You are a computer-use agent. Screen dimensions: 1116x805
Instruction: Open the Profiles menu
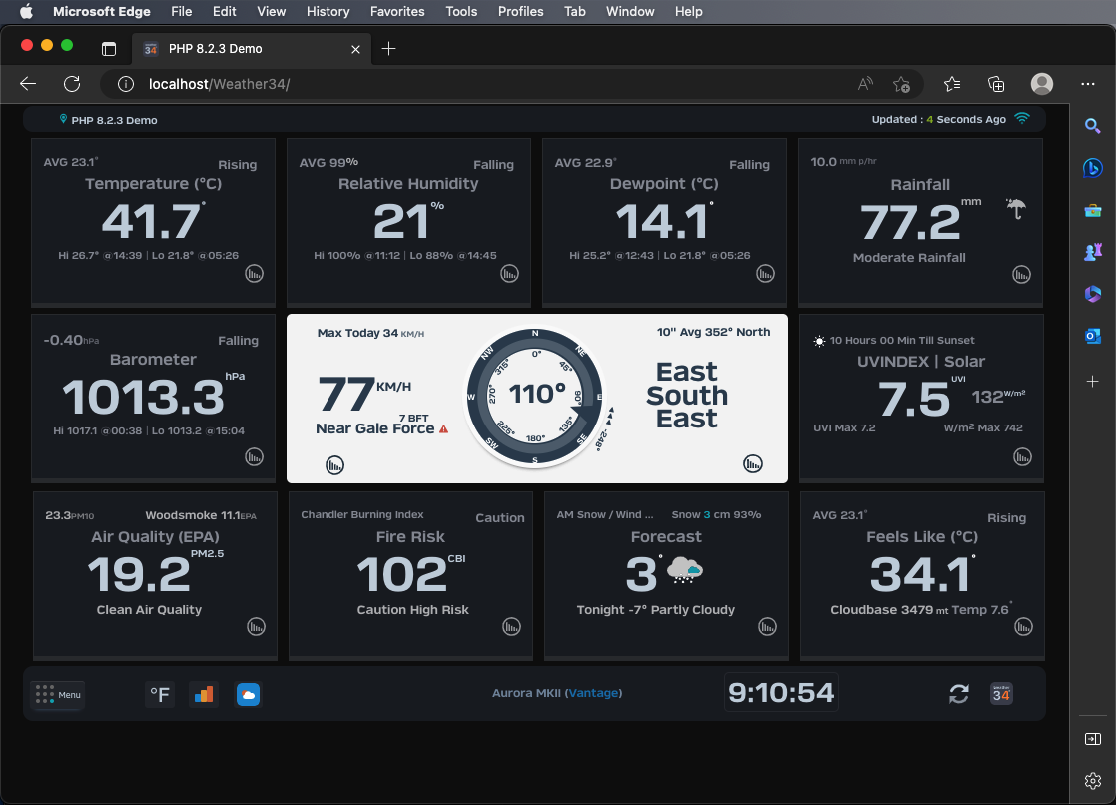click(520, 11)
